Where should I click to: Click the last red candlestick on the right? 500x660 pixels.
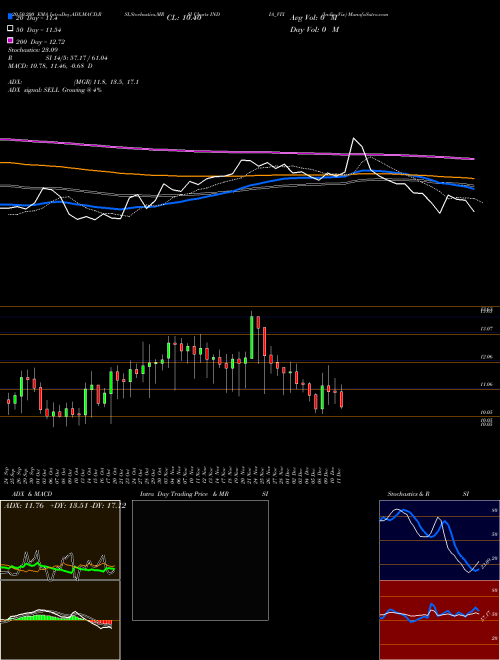(341, 399)
